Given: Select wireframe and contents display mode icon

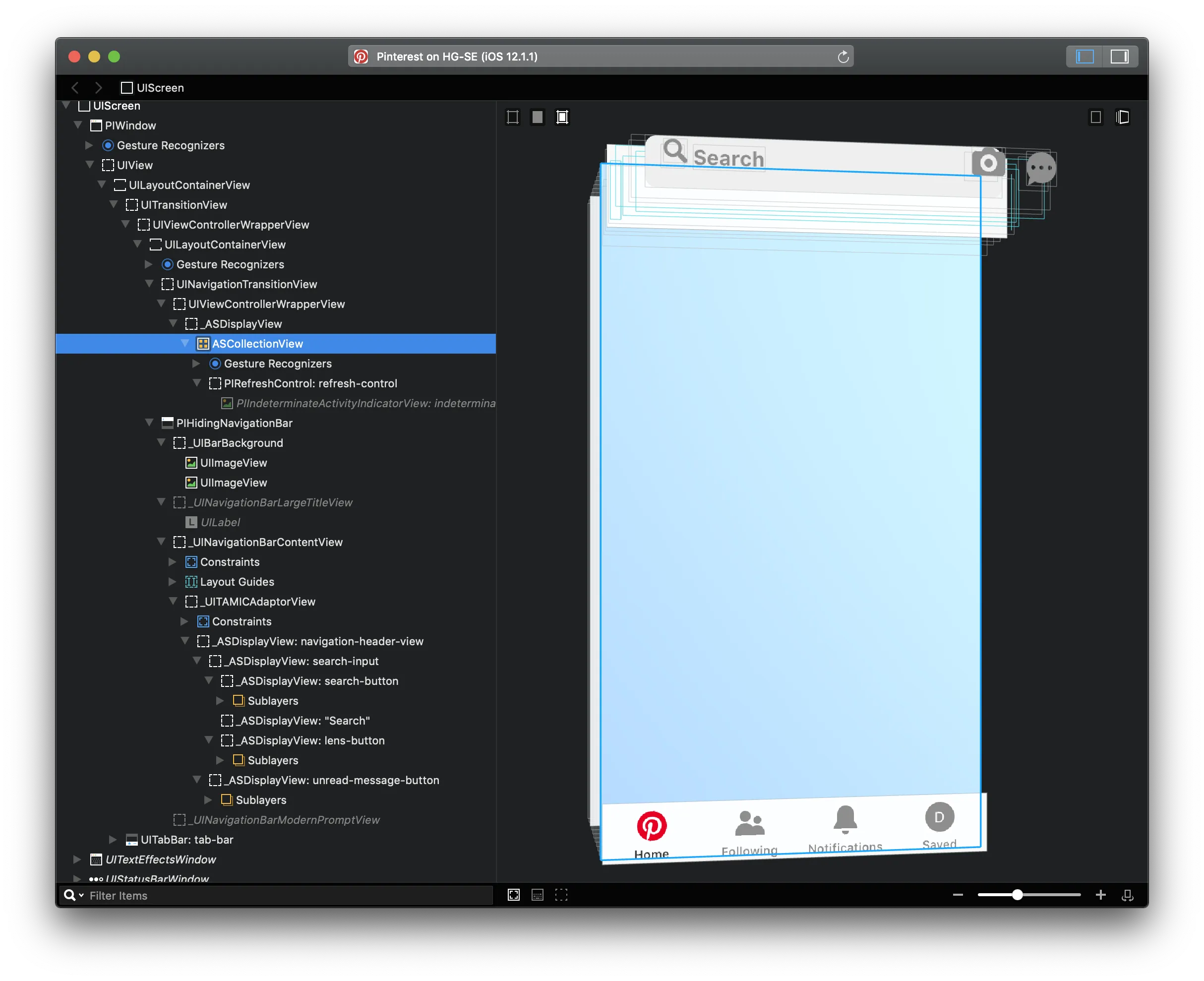Looking at the screenshot, I should point(562,117).
